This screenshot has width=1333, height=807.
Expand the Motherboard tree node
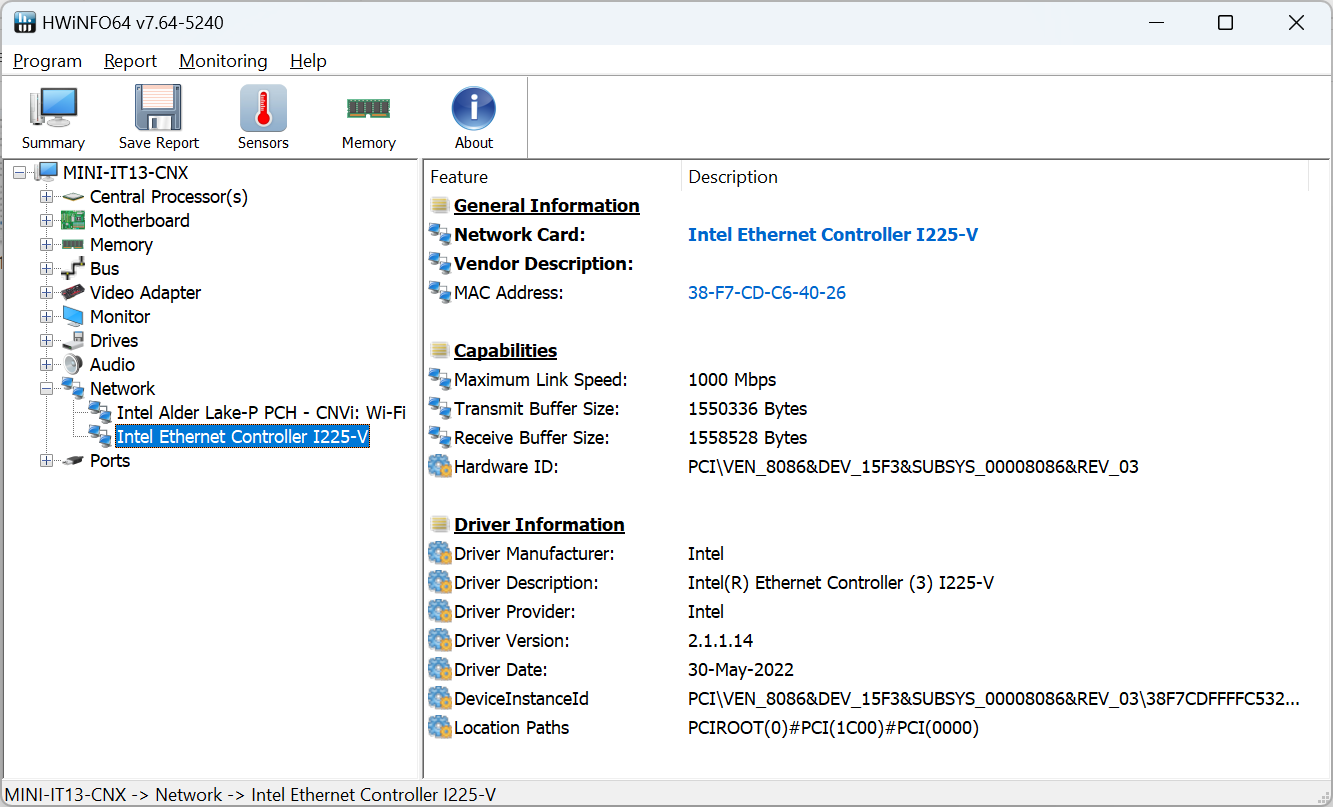(x=46, y=220)
